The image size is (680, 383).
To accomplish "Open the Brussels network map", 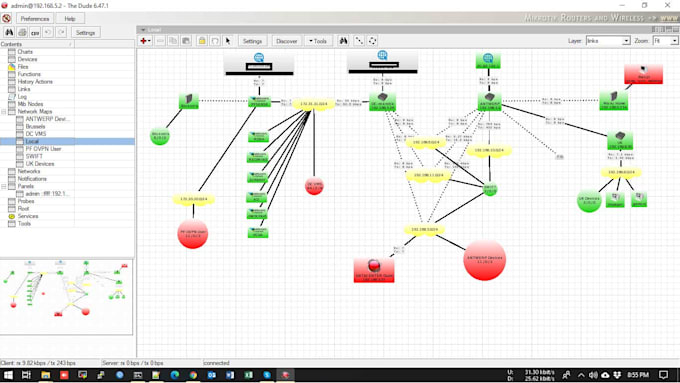I will 35,126.
